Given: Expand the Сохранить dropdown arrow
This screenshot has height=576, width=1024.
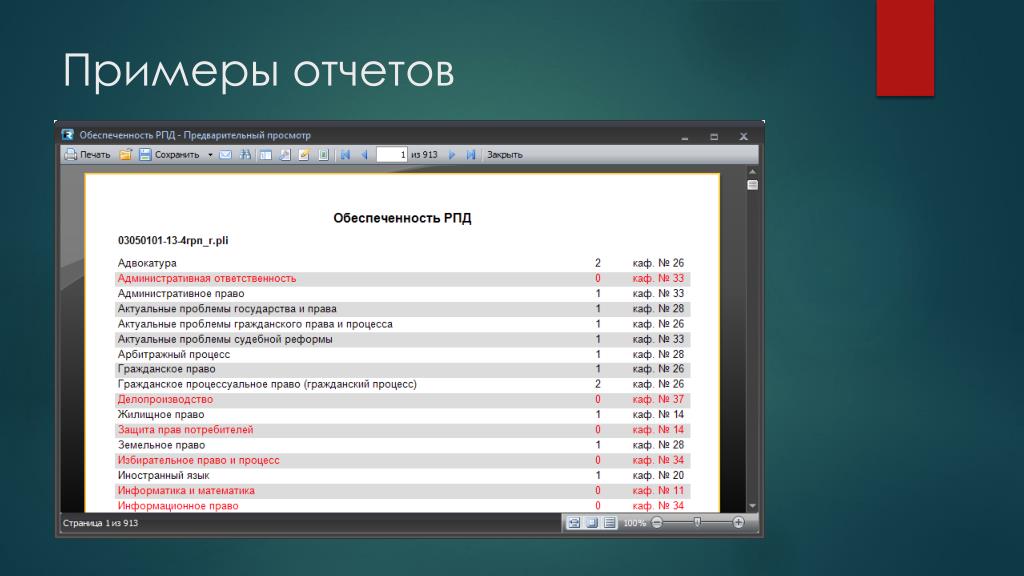Looking at the screenshot, I should click(x=210, y=155).
